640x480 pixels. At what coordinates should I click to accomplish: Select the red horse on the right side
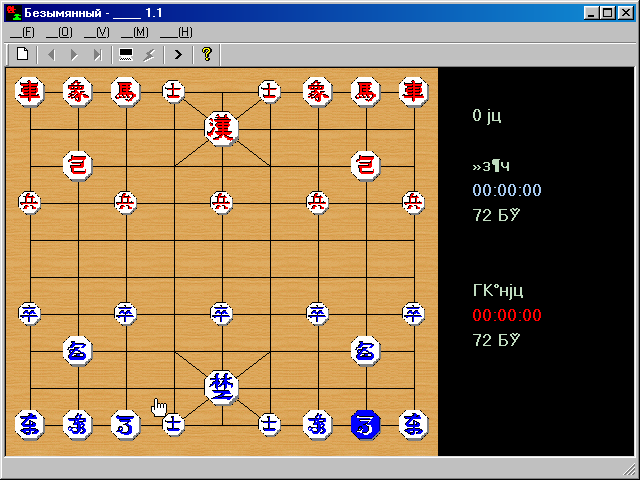coord(366,92)
